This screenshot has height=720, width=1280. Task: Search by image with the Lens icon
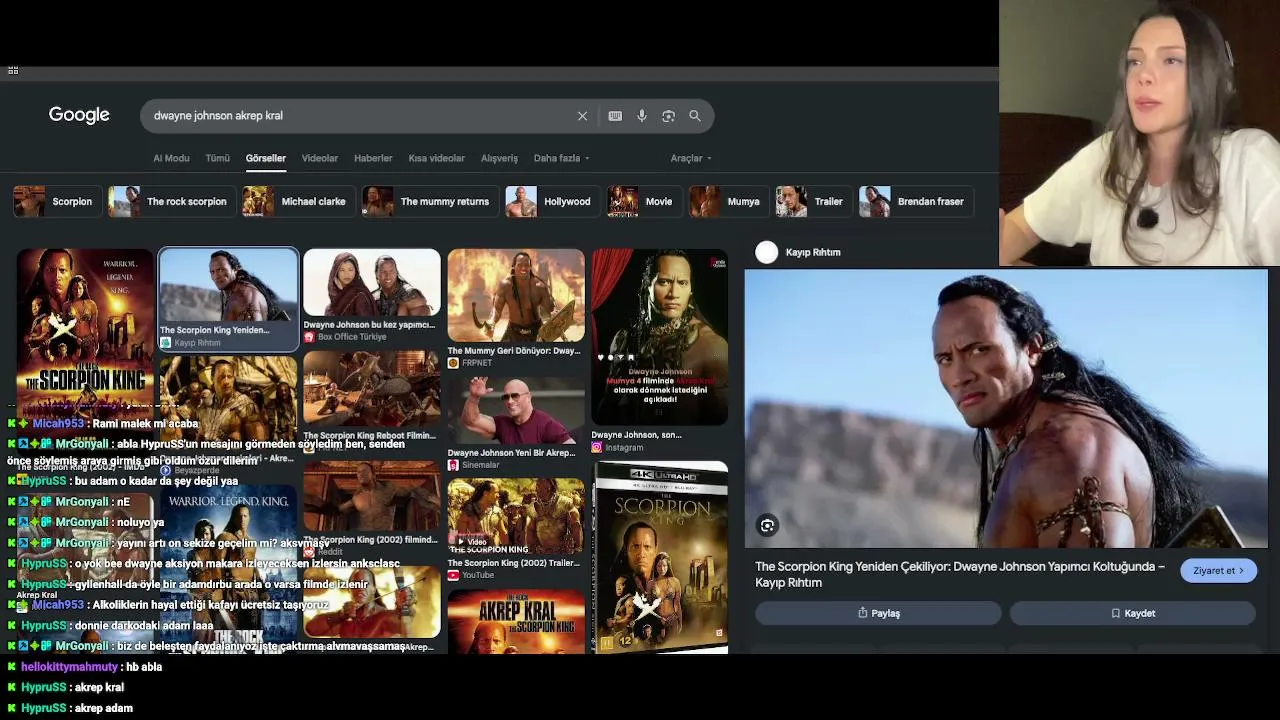tap(668, 116)
